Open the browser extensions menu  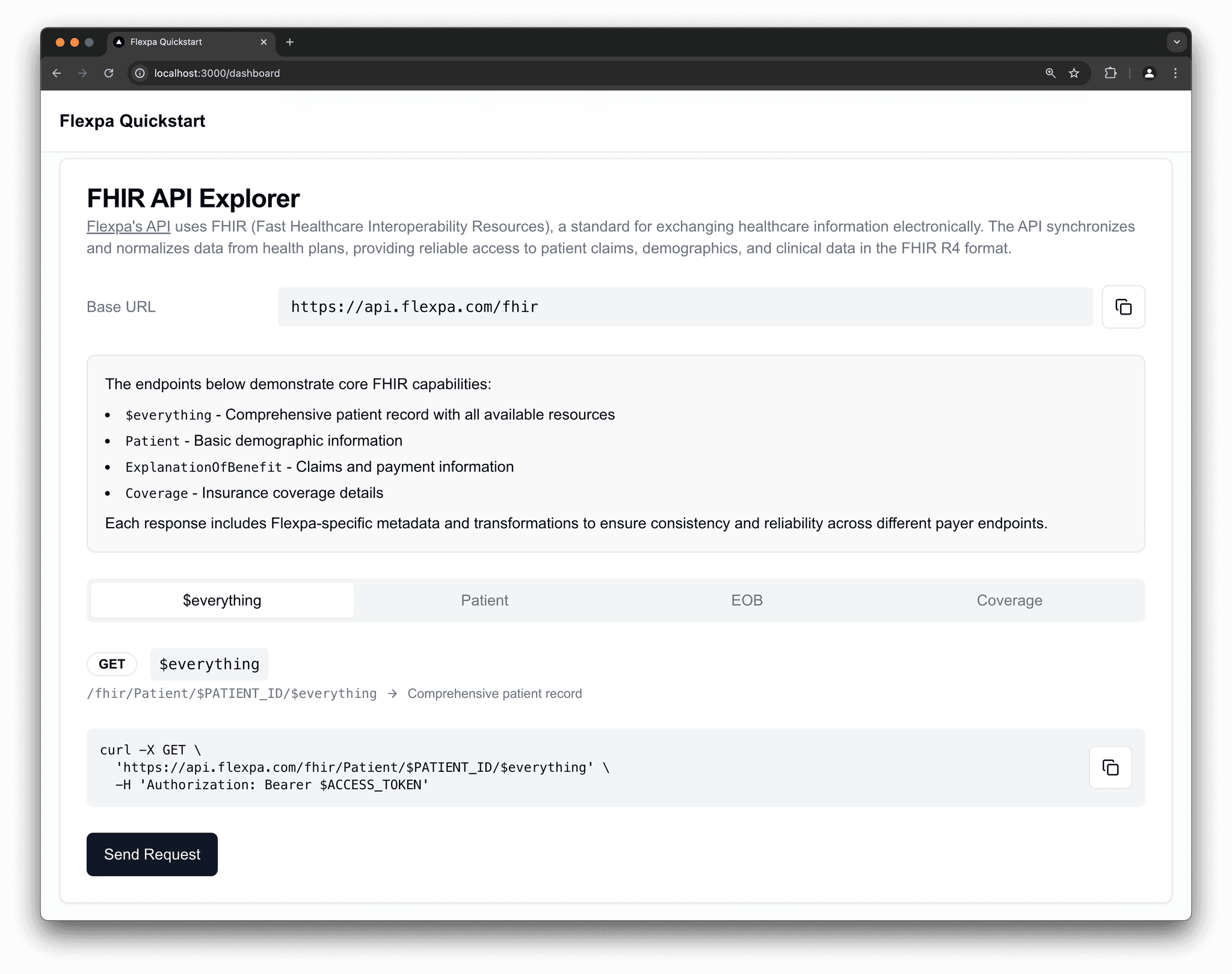tap(1110, 73)
